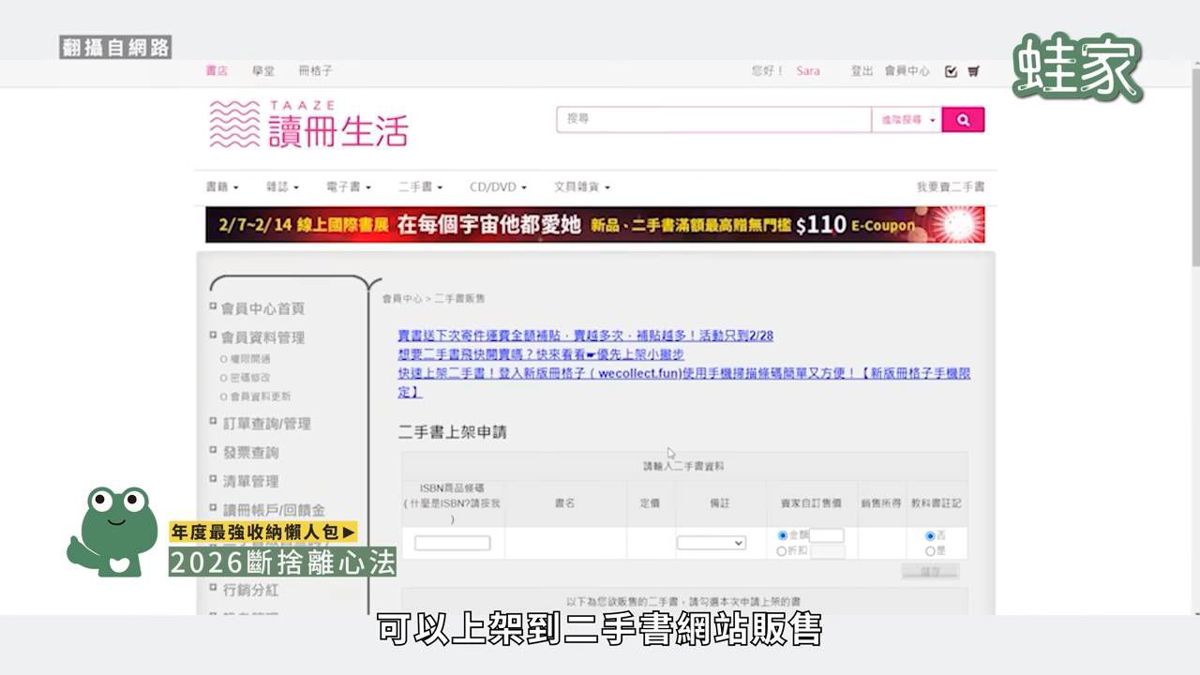Select the 金額 radio button

[782, 536]
